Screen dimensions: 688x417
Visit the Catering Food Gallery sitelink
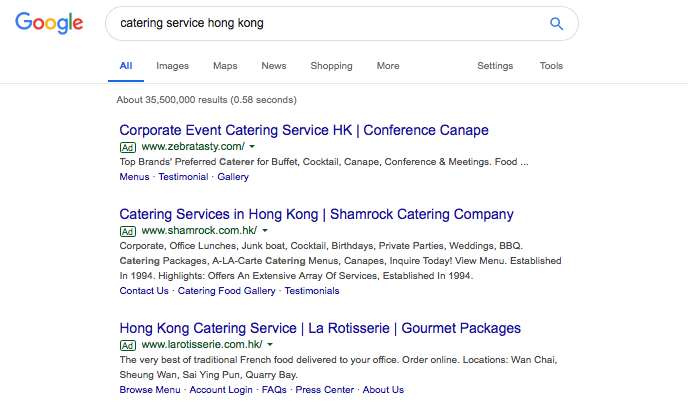(x=226, y=291)
